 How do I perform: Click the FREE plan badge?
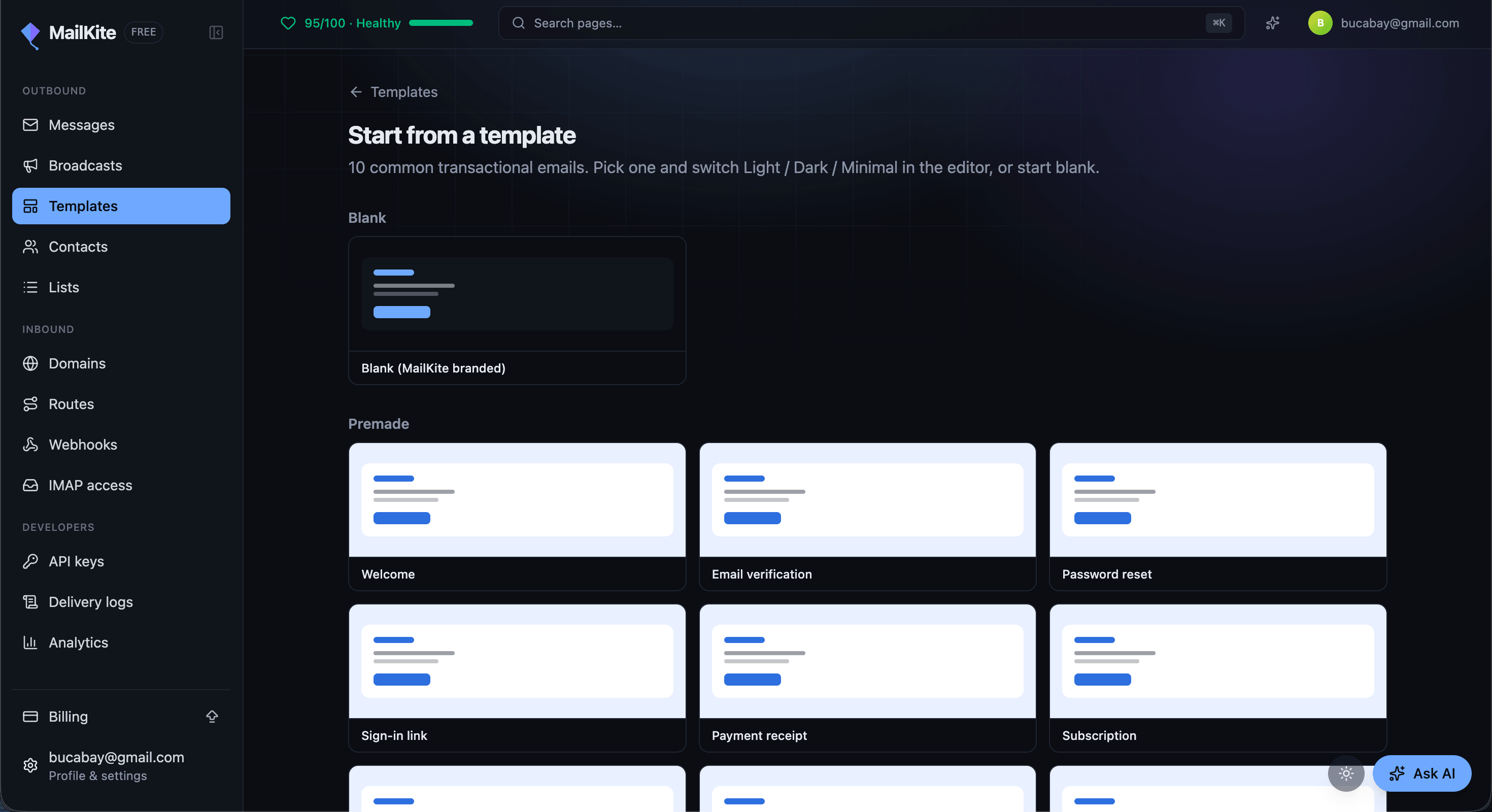click(x=144, y=32)
